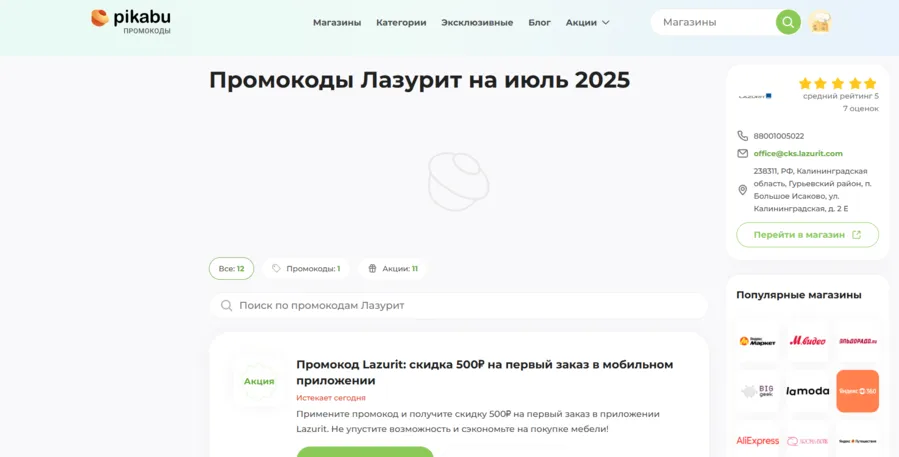899x457 pixels.
Task: Open the Яндекс 360 store tile
Action: (x=858, y=391)
